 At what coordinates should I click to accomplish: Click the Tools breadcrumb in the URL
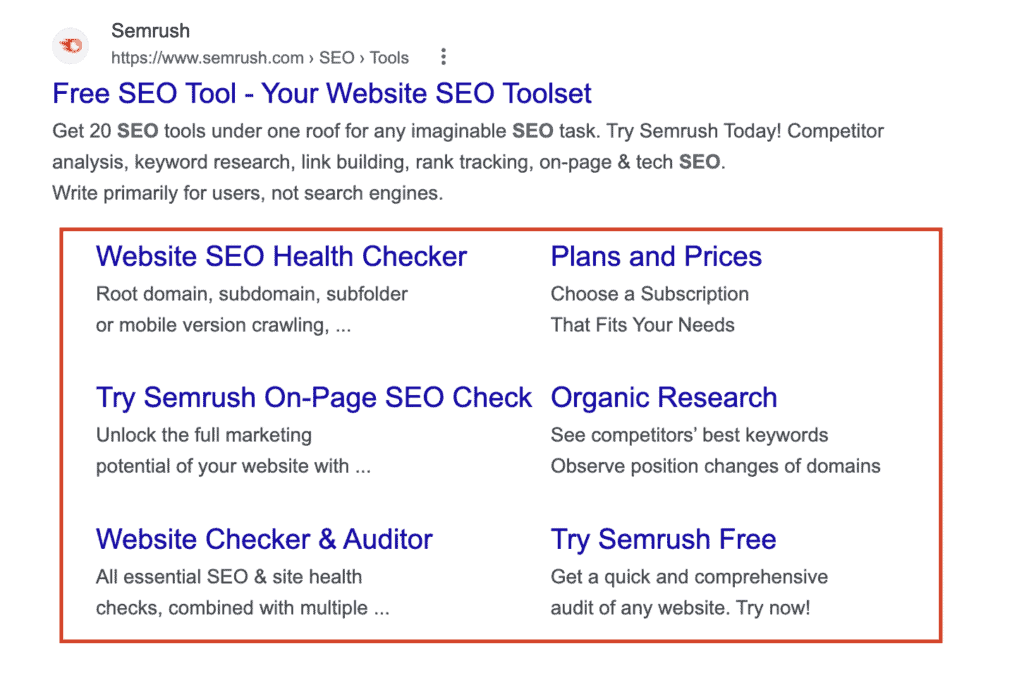389,57
